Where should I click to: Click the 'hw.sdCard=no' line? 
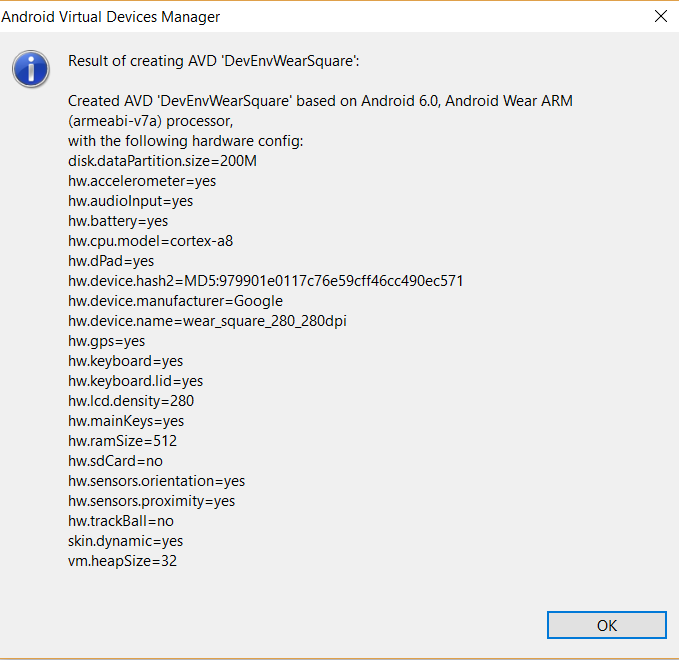click(115, 461)
